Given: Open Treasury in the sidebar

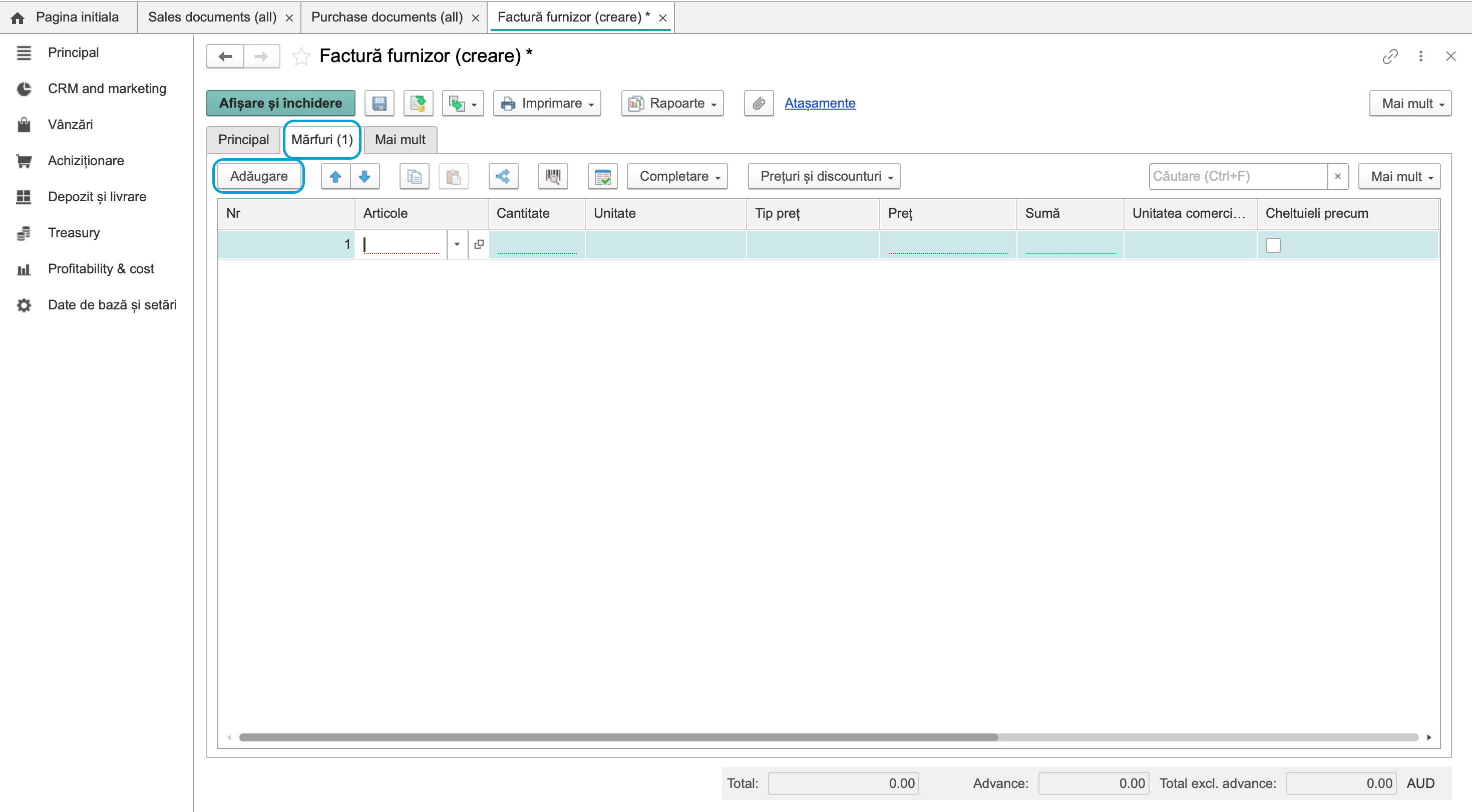Looking at the screenshot, I should tap(74, 233).
